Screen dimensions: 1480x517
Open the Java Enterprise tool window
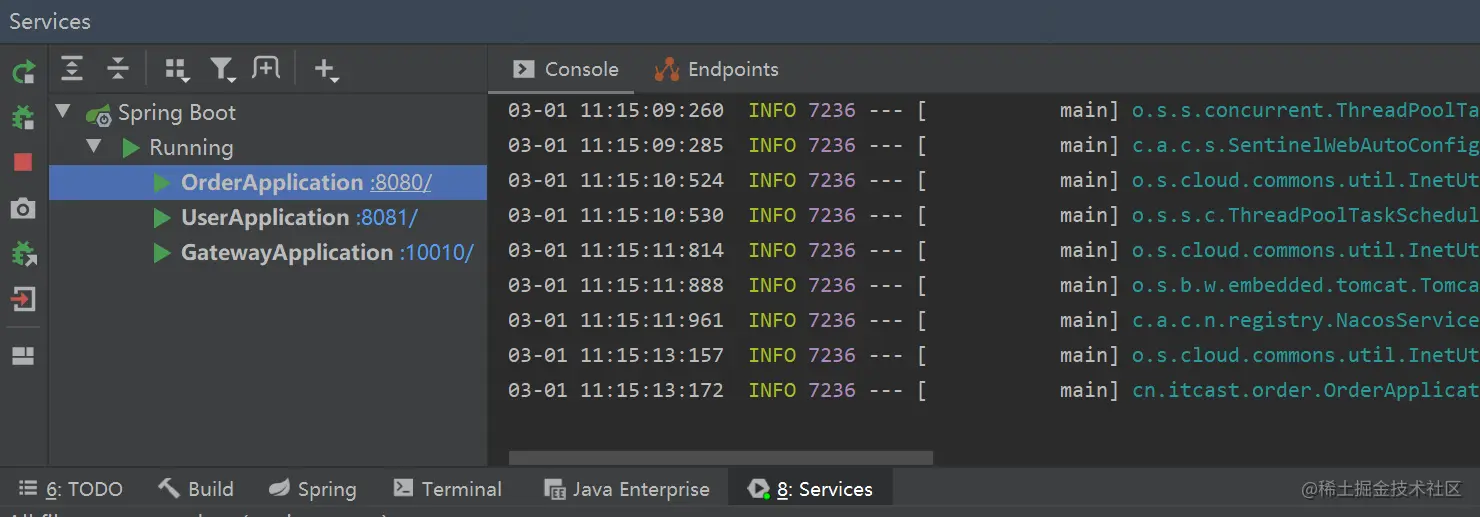tap(626, 489)
